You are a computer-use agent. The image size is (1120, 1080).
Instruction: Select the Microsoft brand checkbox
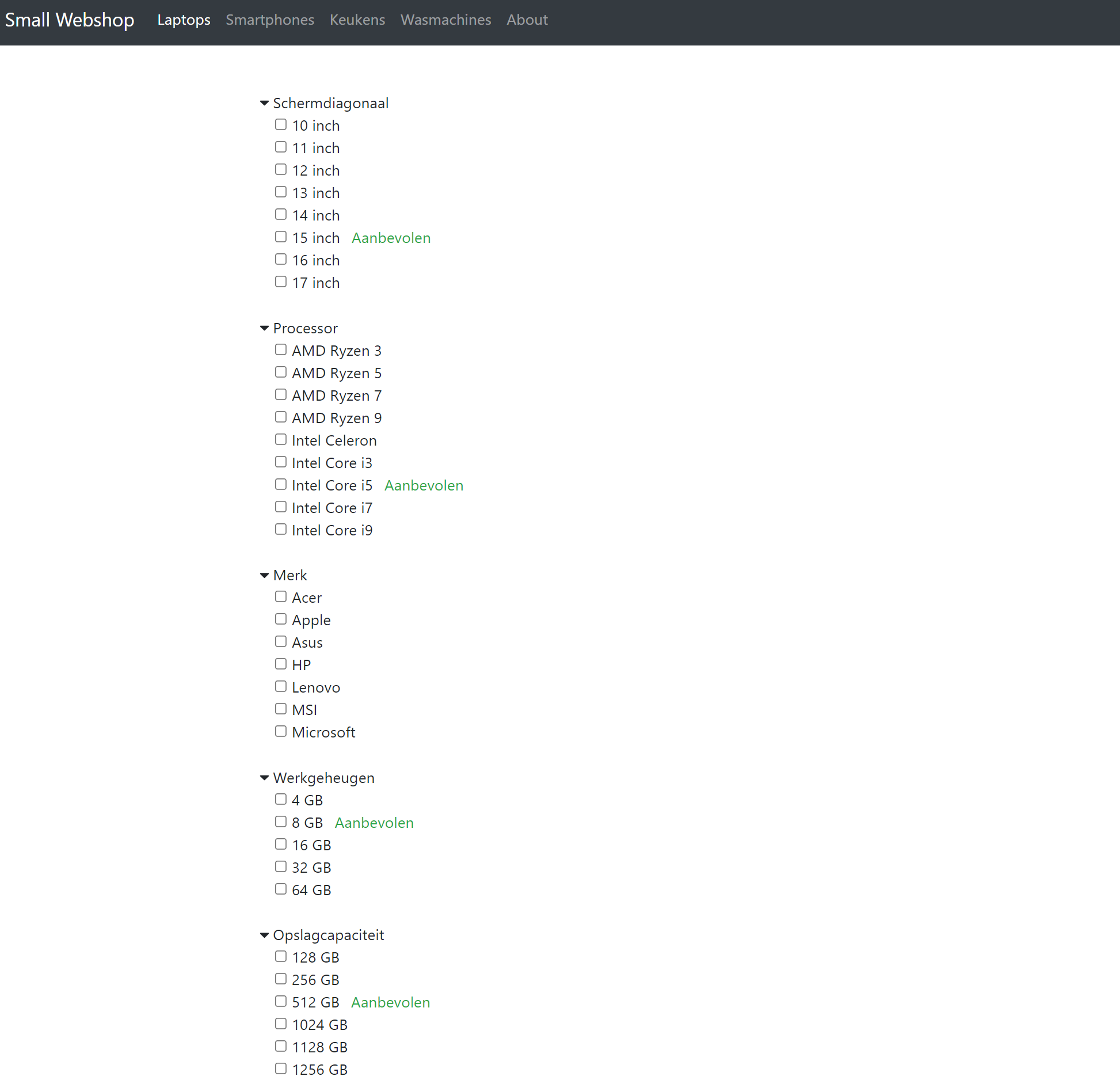tap(281, 732)
